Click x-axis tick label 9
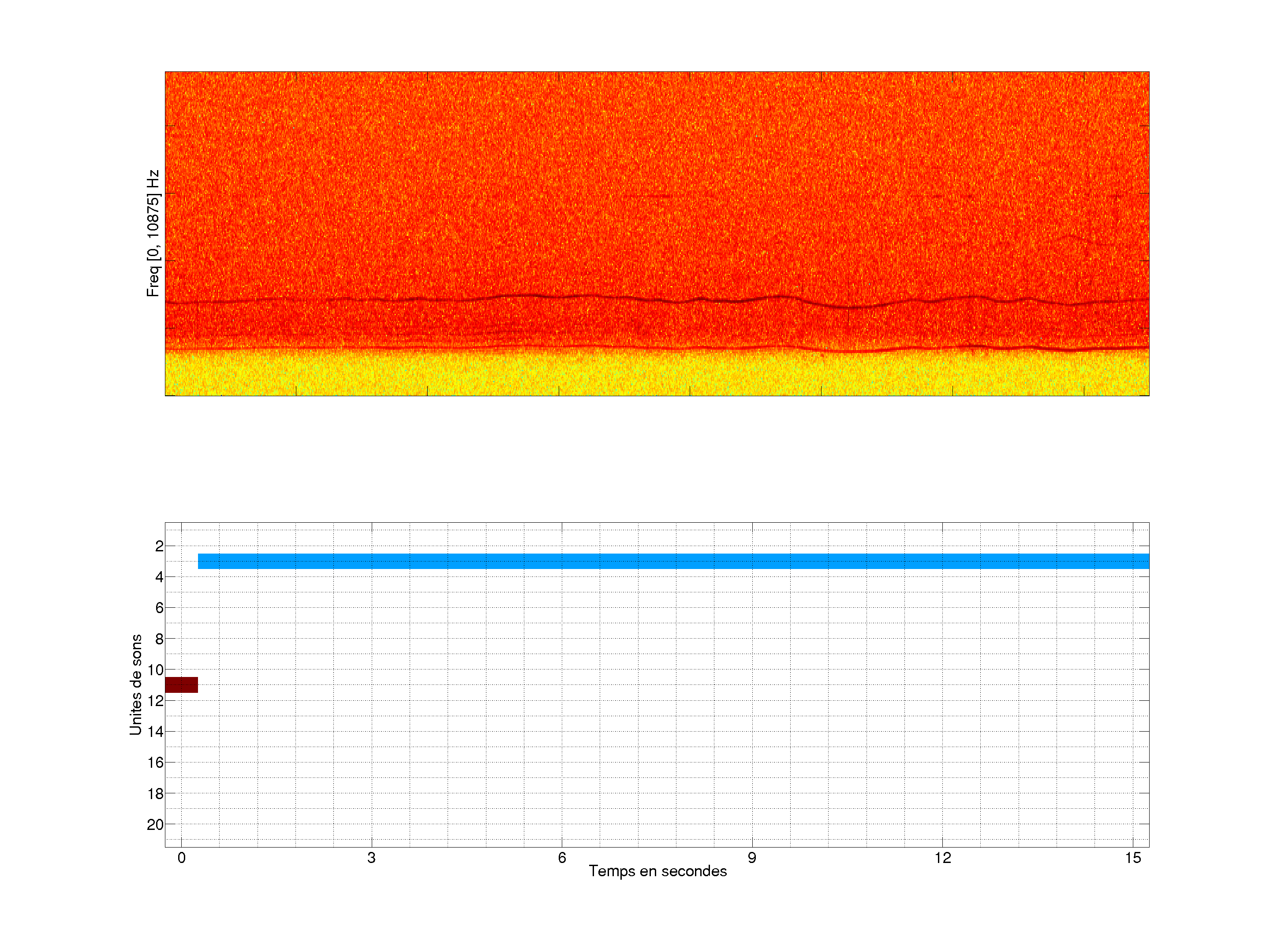Screen dimensions: 1270x952 [x=751, y=858]
